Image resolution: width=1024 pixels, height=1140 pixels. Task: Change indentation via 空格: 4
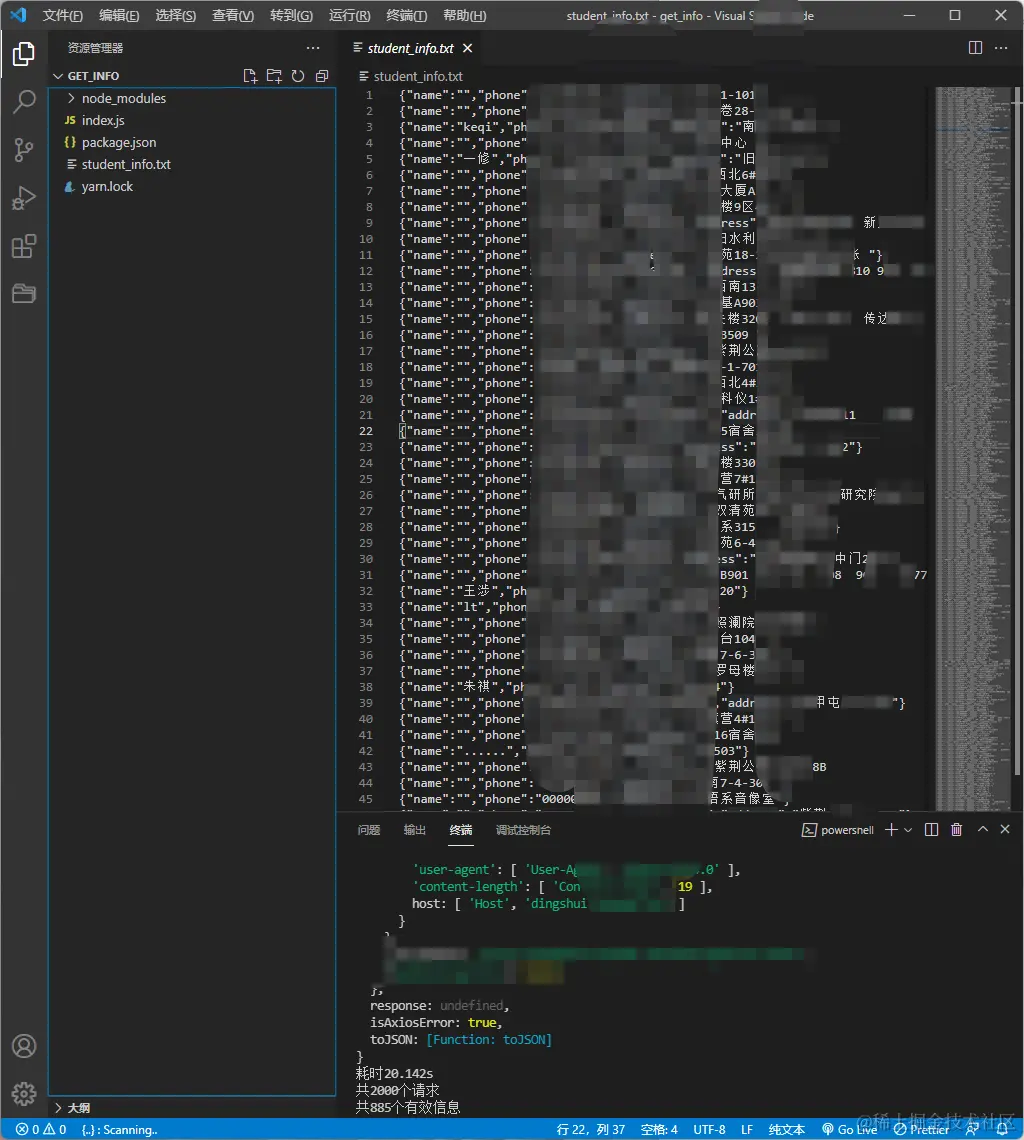[659, 1129]
